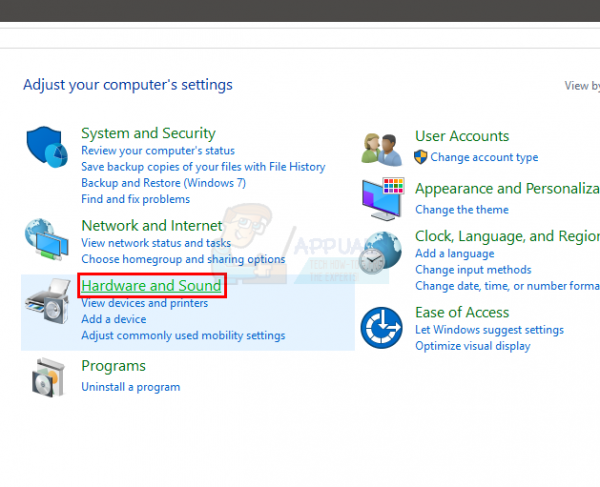Open Optimize visual display link
The image size is (600, 487).
click(473, 346)
